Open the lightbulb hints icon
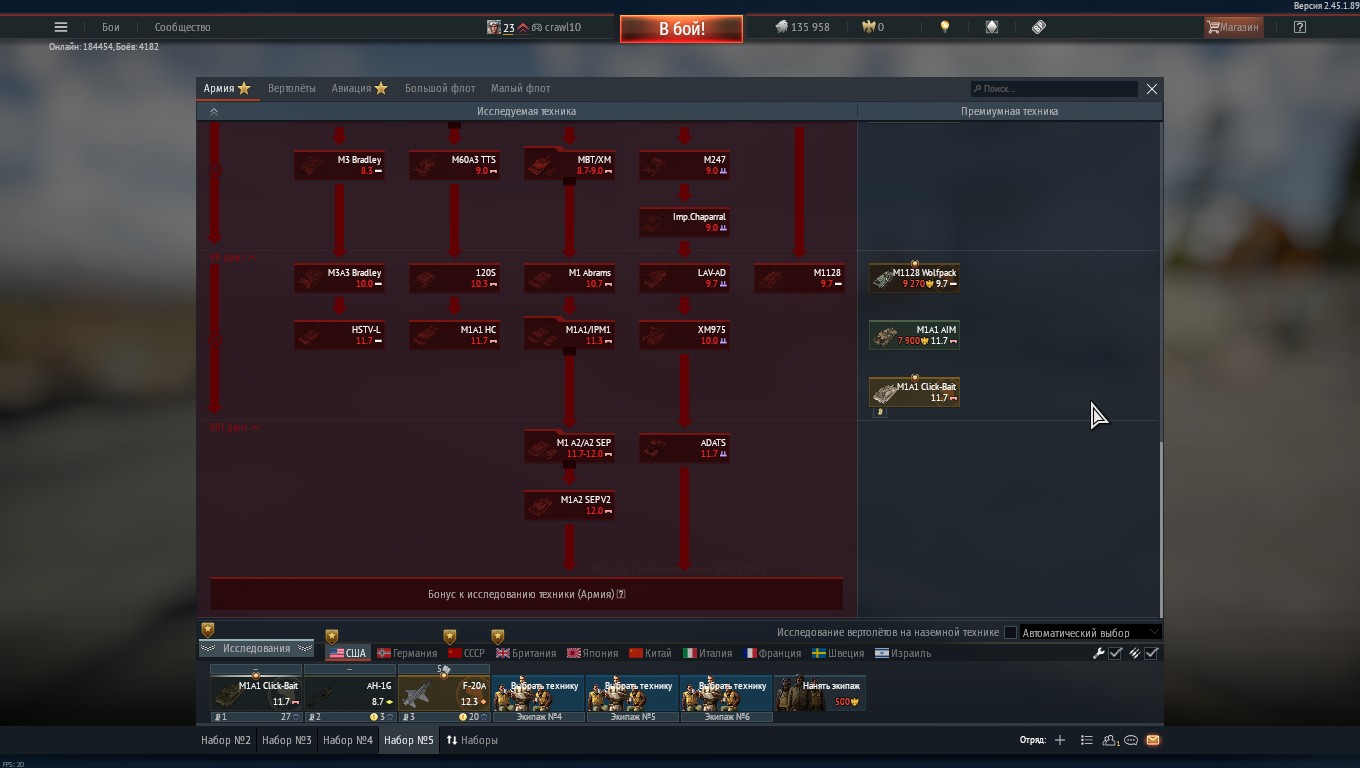Image resolution: width=1360 pixels, height=768 pixels. point(944,27)
